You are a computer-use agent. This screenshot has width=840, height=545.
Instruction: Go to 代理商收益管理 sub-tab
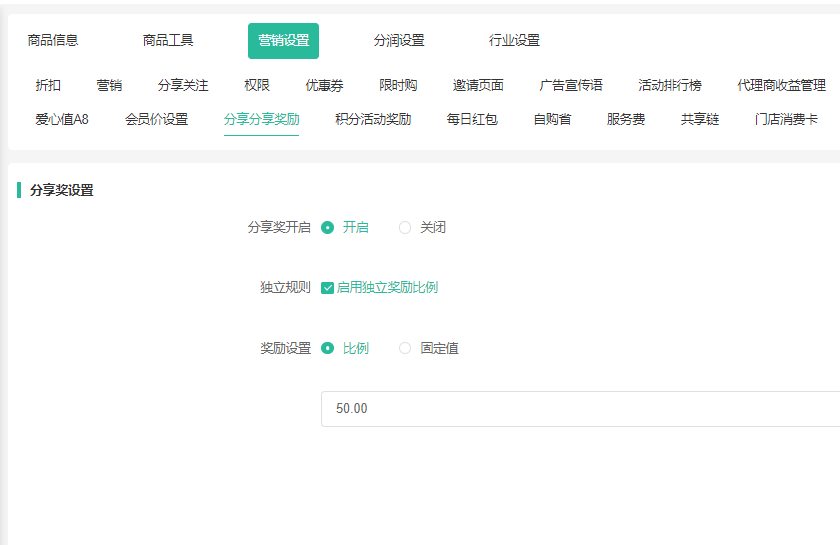tap(781, 86)
